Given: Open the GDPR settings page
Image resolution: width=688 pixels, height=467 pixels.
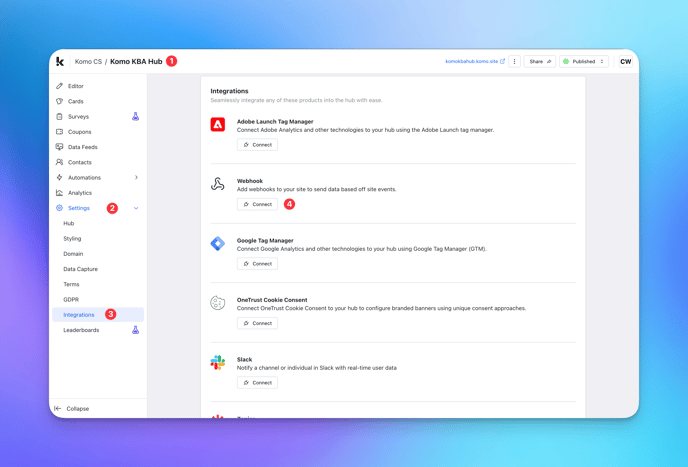Looking at the screenshot, I should [x=71, y=300].
